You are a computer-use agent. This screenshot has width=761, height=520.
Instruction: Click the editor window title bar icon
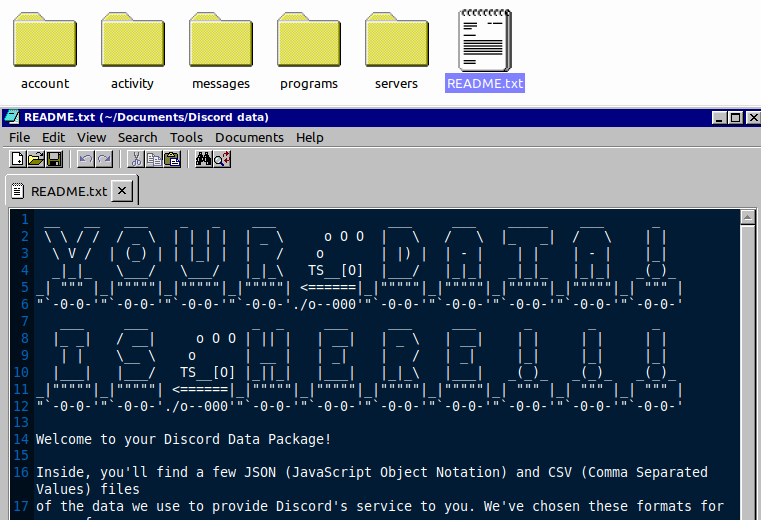[11, 117]
